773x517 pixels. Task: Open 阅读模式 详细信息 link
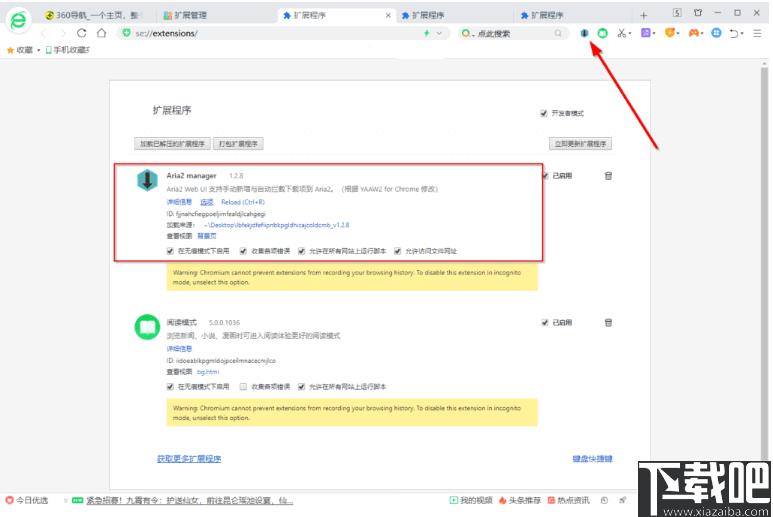179,348
